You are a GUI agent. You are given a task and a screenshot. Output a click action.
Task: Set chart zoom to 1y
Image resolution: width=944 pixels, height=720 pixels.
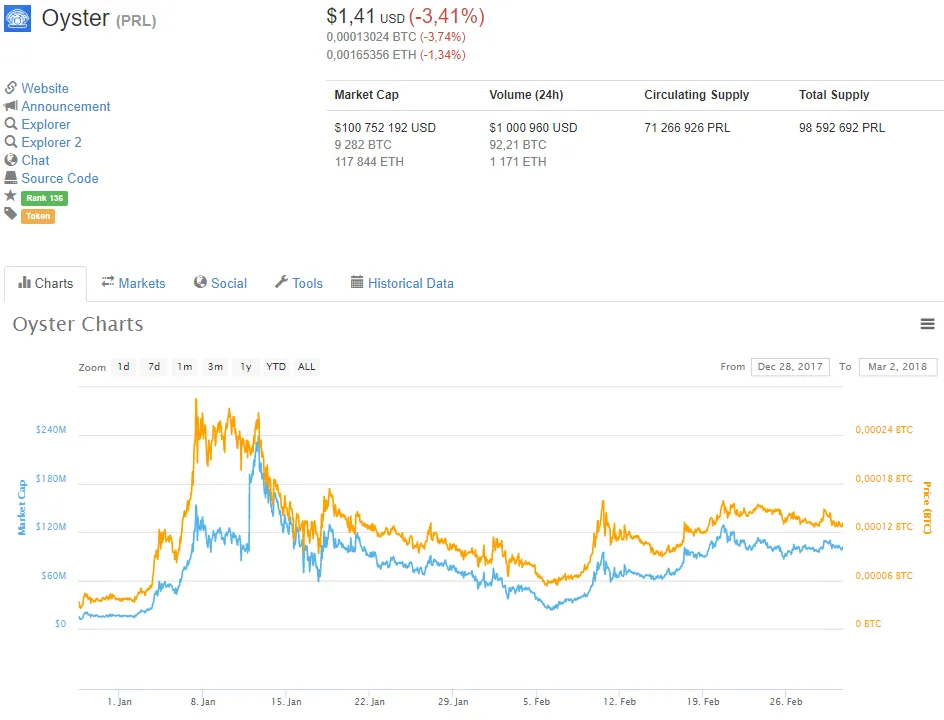pos(246,367)
